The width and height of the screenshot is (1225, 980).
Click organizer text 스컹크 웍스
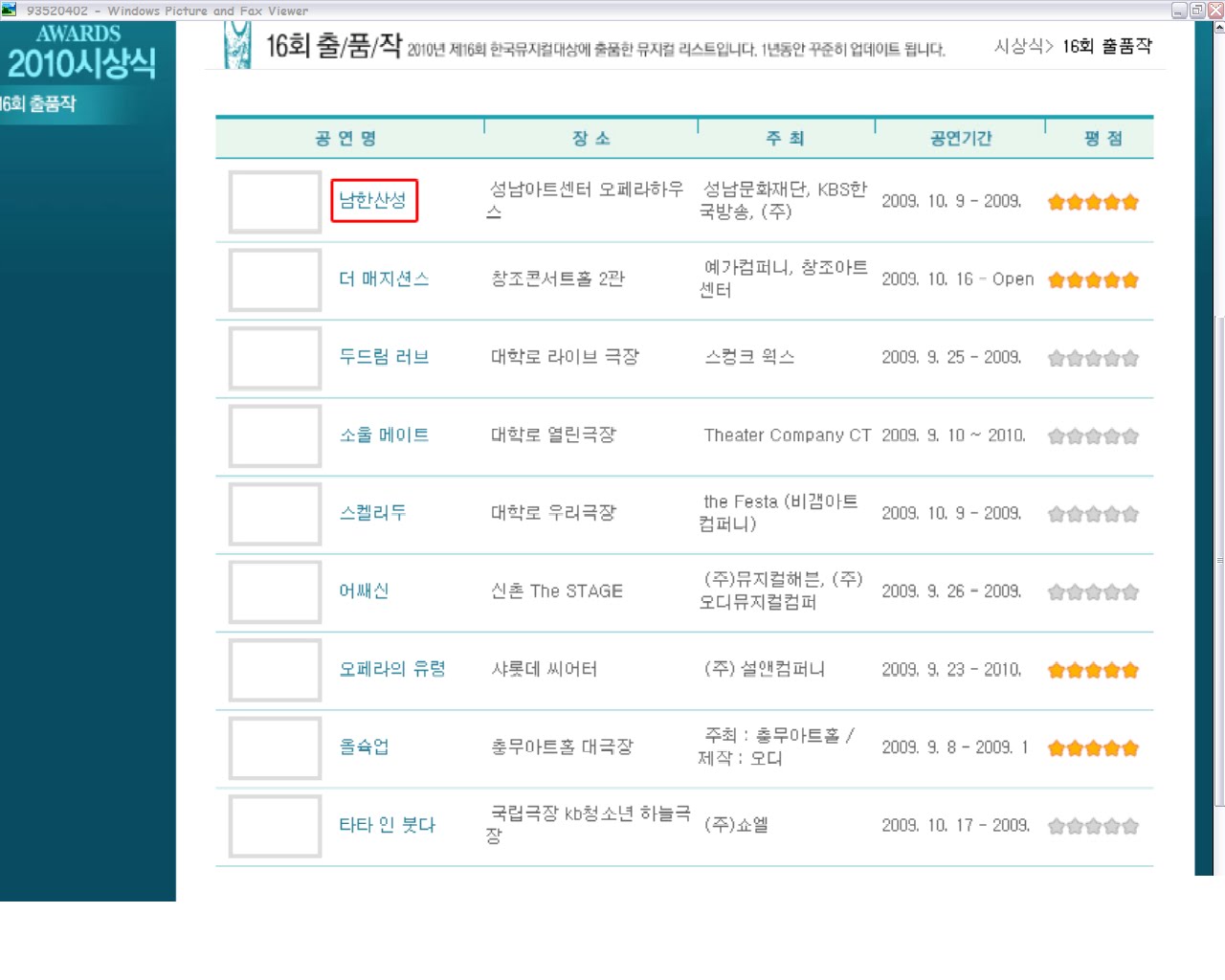click(749, 357)
